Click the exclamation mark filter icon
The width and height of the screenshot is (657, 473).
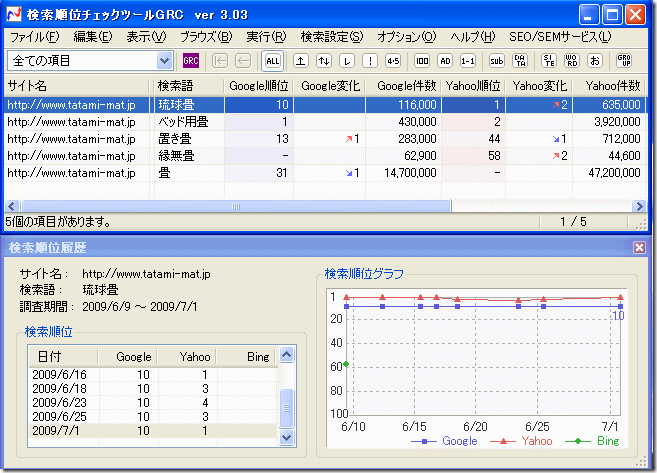click(370, 61)
